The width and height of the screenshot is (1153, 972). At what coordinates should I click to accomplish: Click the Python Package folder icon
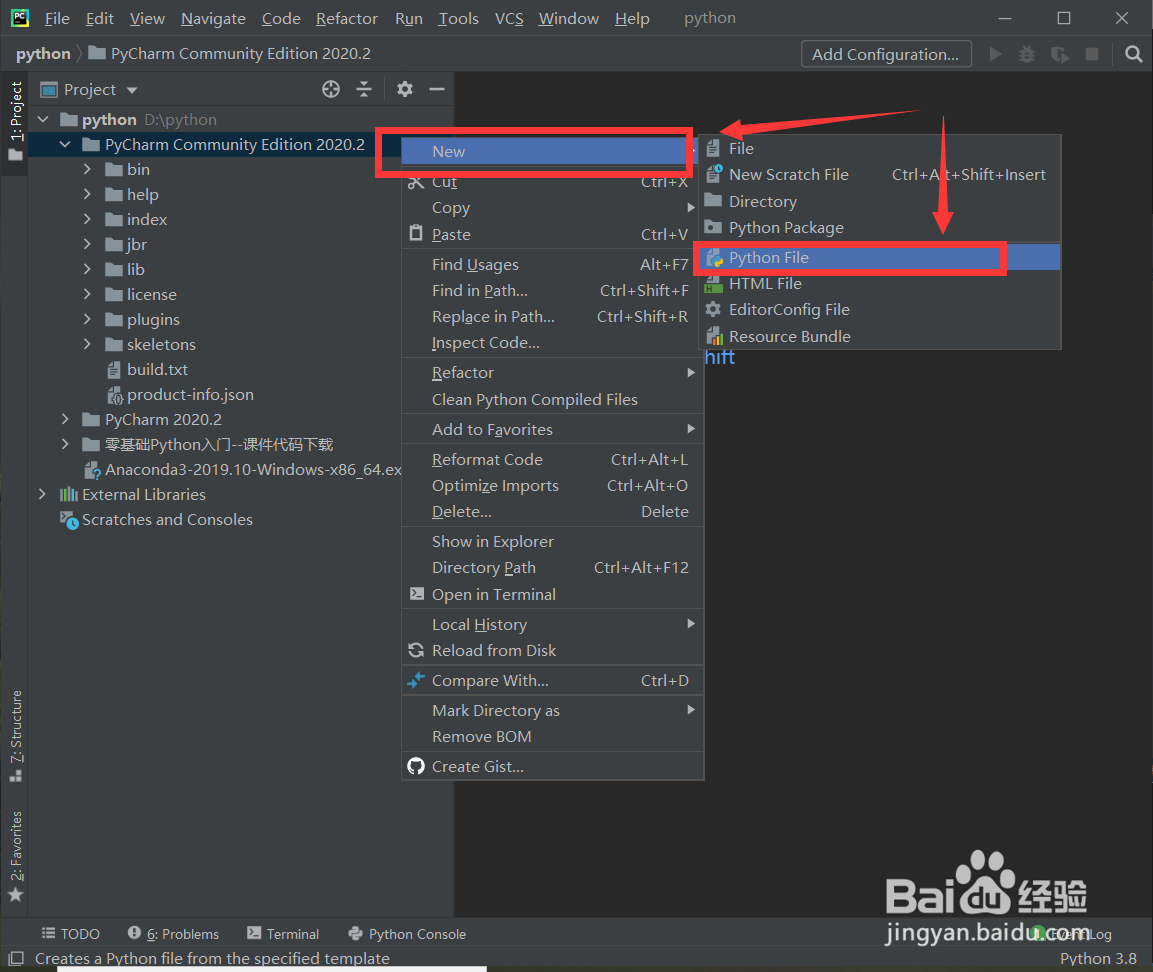click(x=713, y=227)
